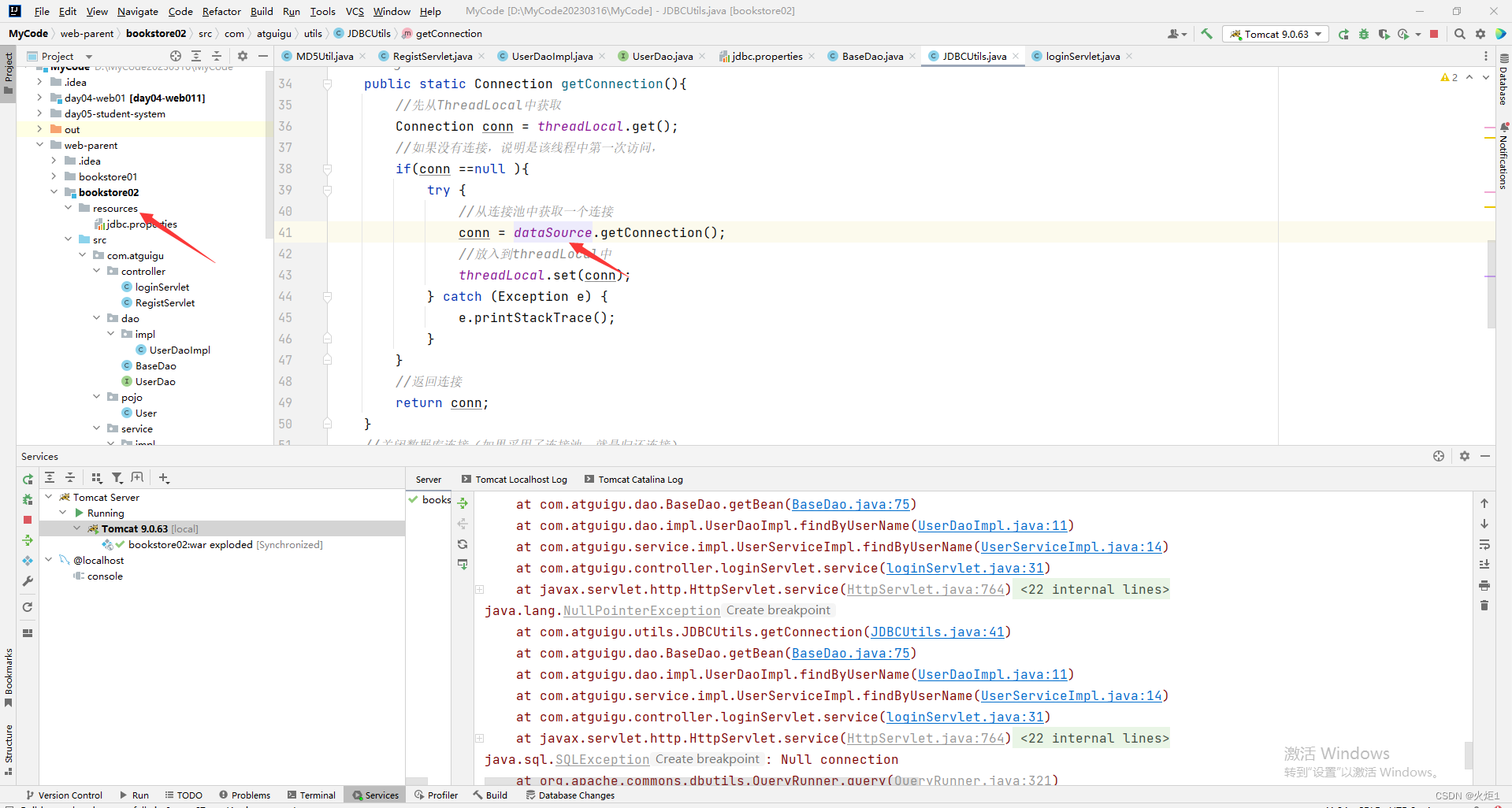The width and height of the screenshot is (1512, 808).
Task: Click the Code With Me user icon
Action: click(x=1177, y=34)
